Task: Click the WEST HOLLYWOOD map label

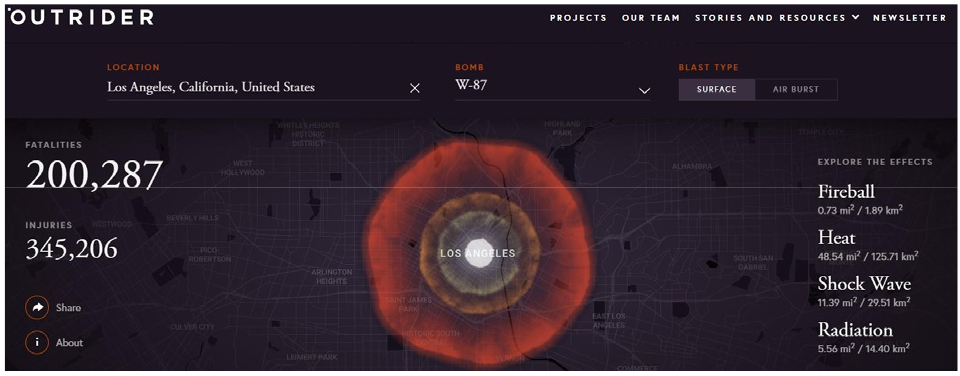Action: (243, 168)
